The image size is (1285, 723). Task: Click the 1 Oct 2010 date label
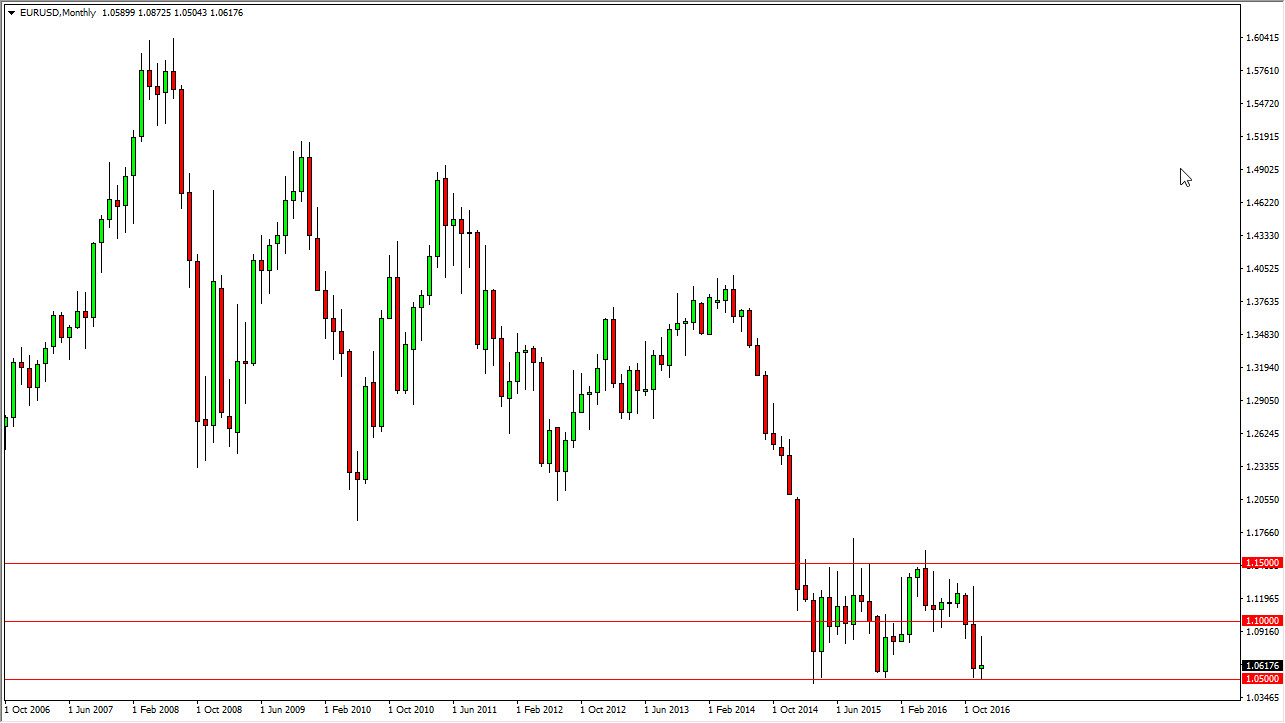pyautogui.click(x=411, y=710)
